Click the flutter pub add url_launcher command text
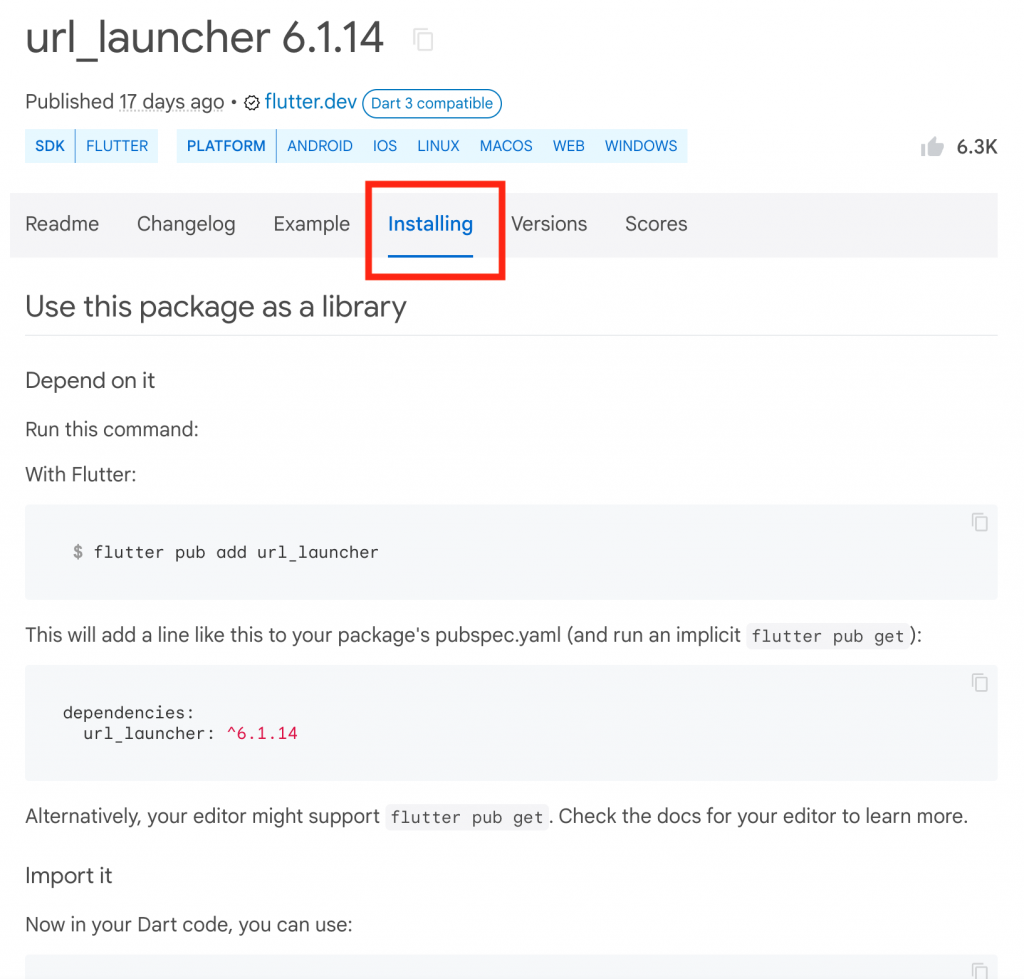 [x=236, y=553]
